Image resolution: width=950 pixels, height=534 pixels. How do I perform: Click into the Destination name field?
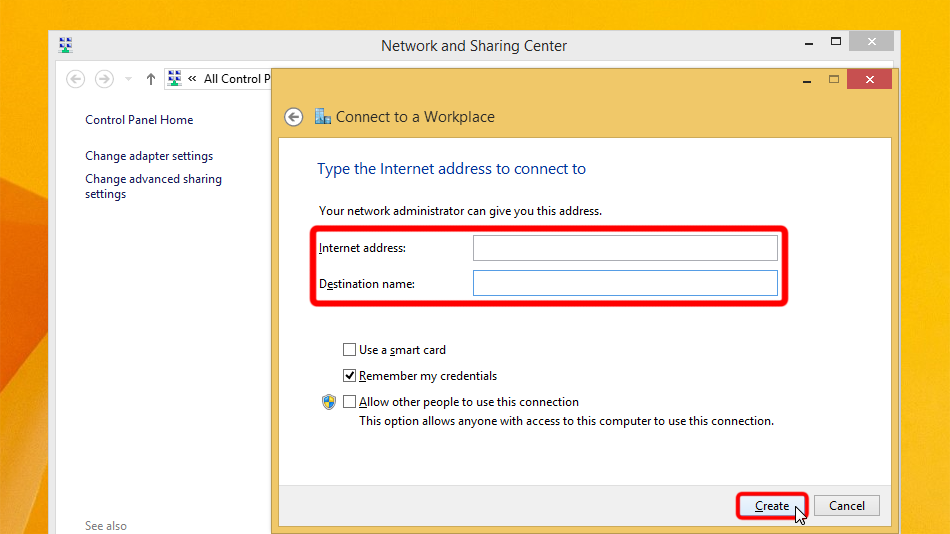pos(624,284)
